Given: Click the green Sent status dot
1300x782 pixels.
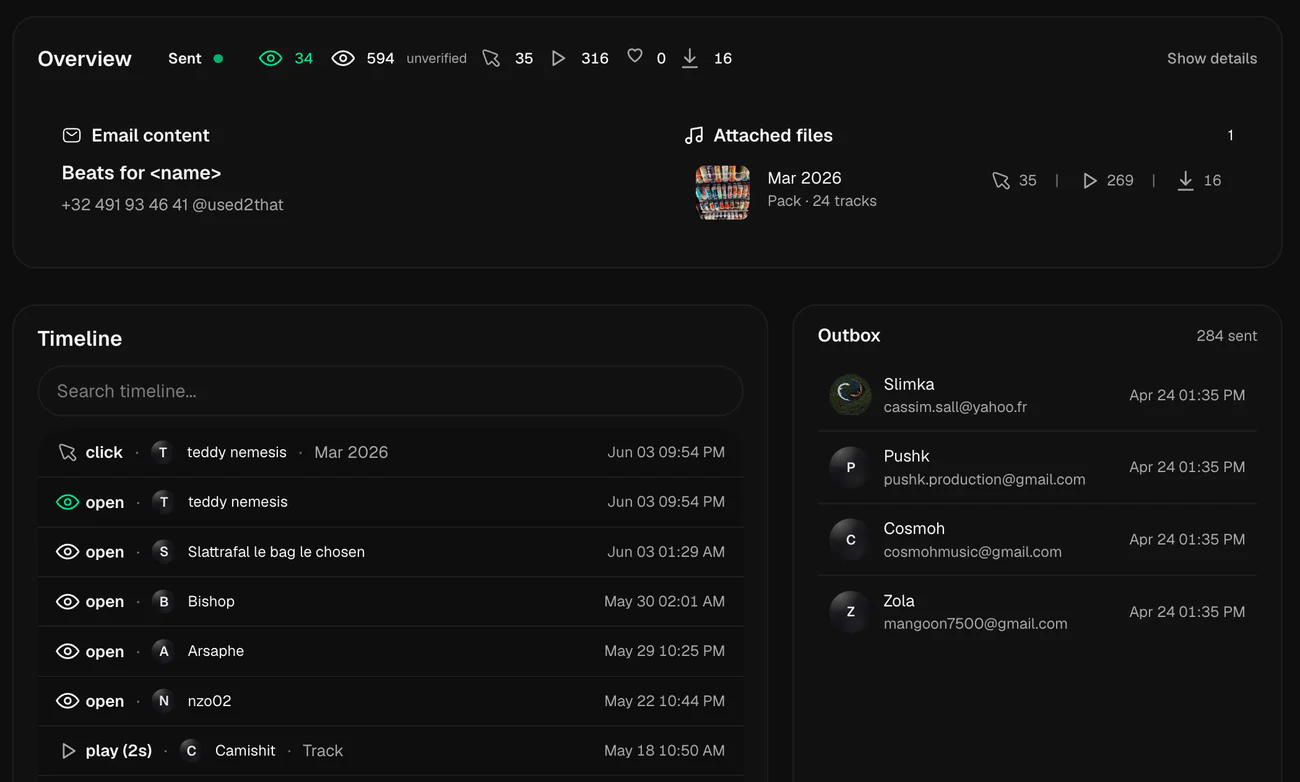Looking at the screenshot, I should [218, 58].
